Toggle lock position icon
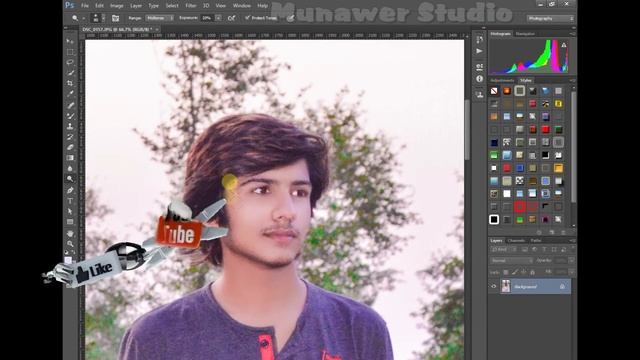 pos(524,272)
